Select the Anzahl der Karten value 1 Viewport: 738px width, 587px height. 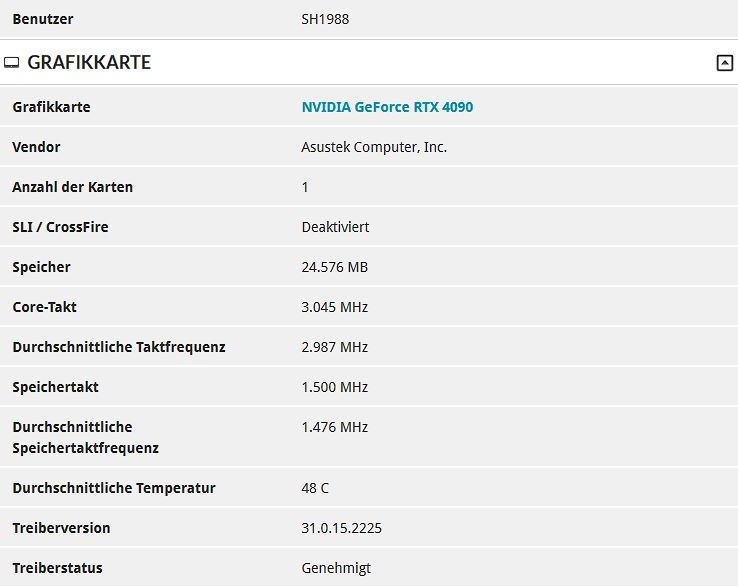305,187
